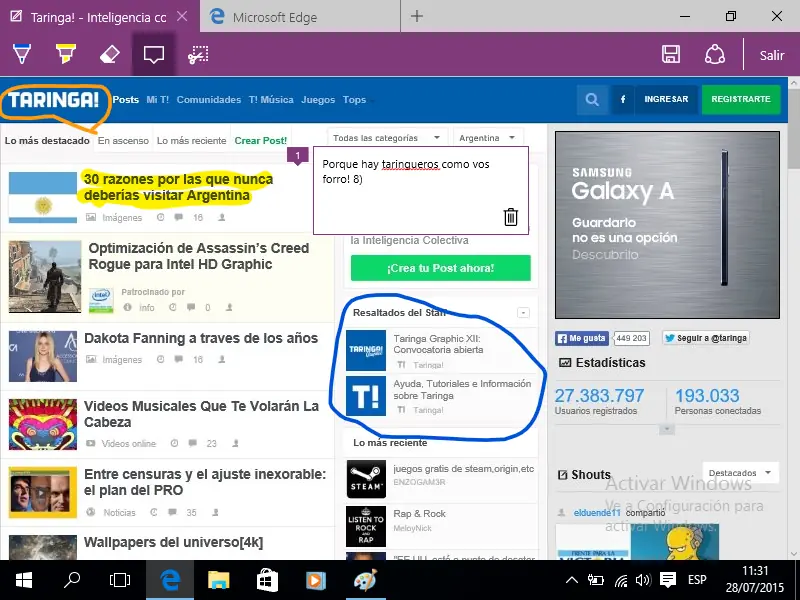Screen dimensions: 800x600
Task: Select the typed note comment tool
Action: [154, 54]
